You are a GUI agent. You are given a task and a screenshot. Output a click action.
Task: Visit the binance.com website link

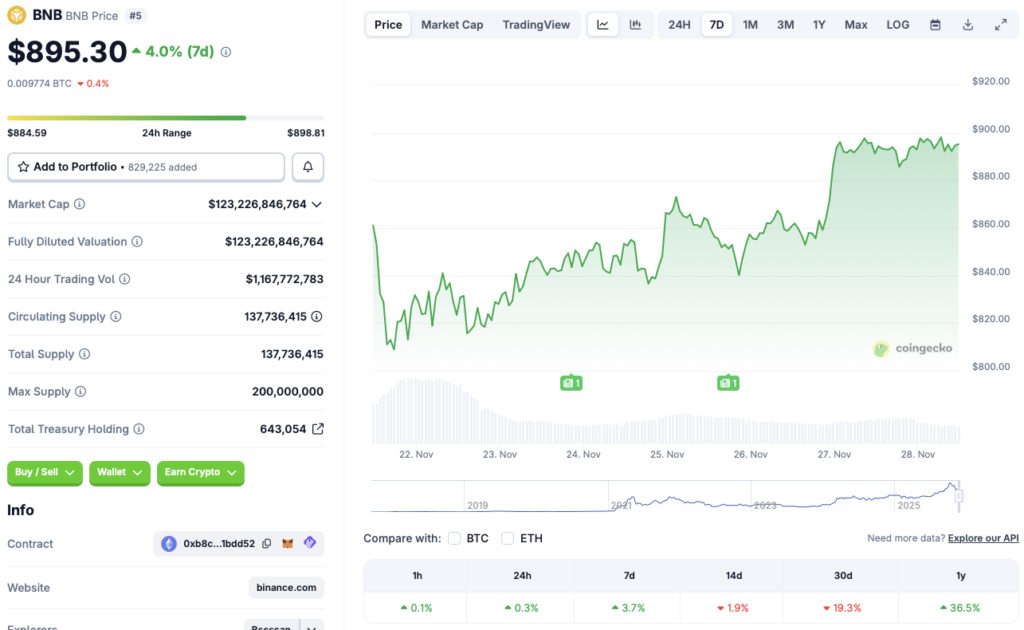point(285,587)
